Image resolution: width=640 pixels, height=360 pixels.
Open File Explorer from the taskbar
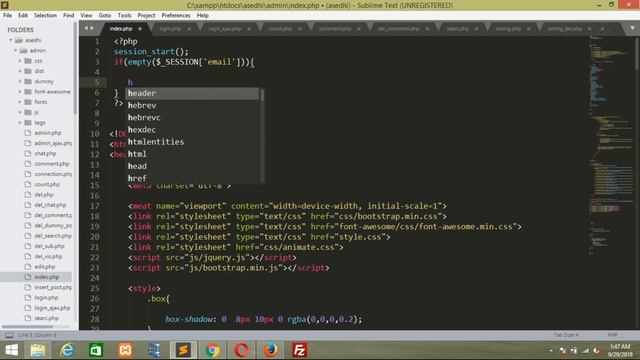[38, 350]
